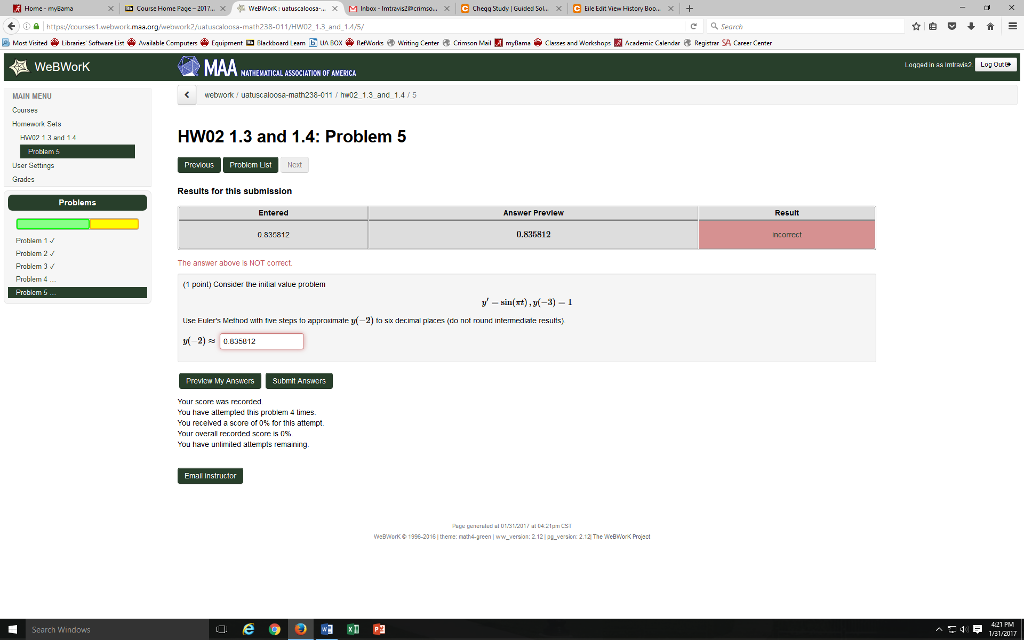Viewport: 1024px width, 640px height.
Task: Click the Submit Answers button
Action: pos(299,381)
